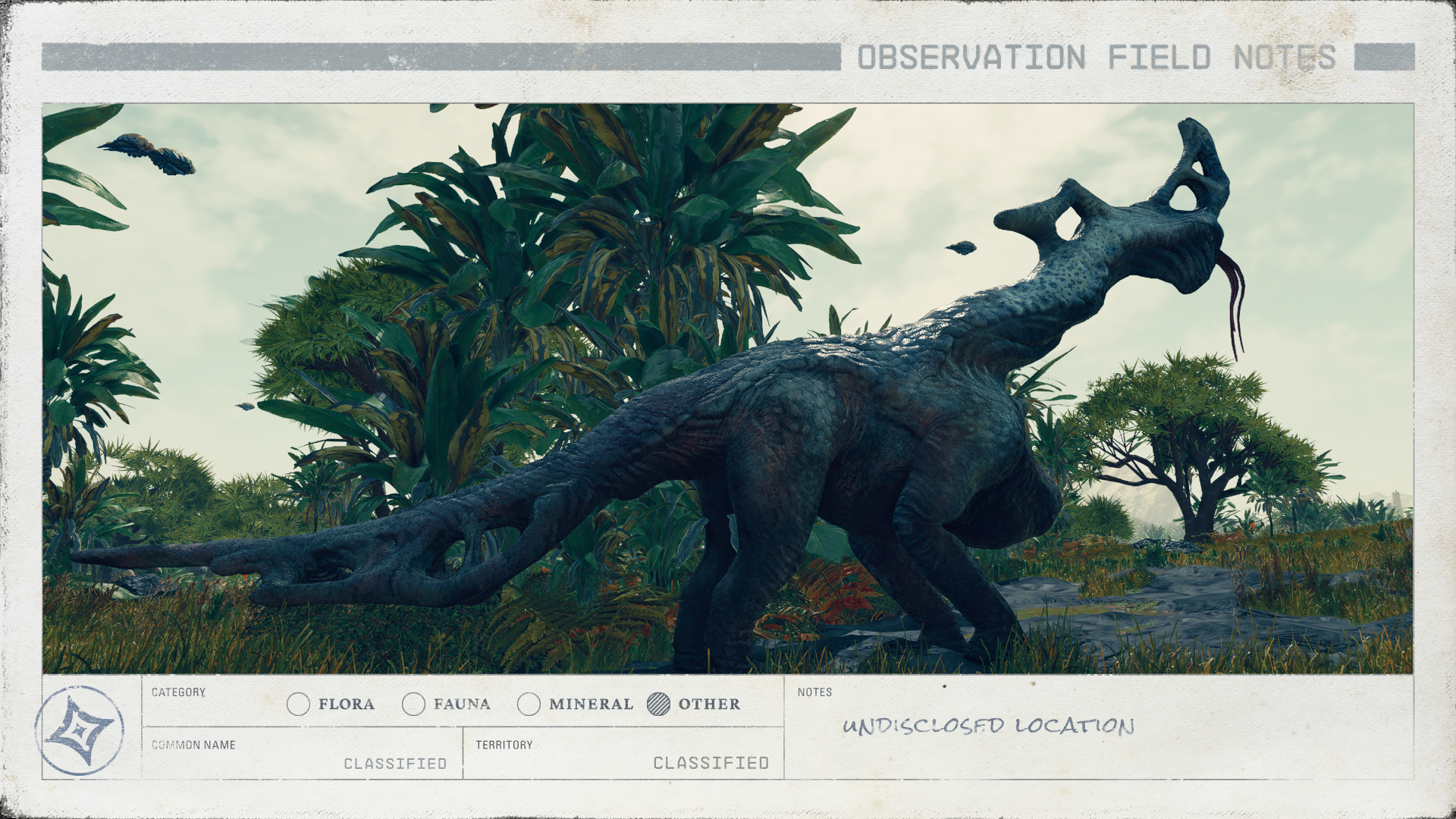Toggle the filled Other category radio button
This screenshot has width=1456, height=819.
[x=659, y=704]
